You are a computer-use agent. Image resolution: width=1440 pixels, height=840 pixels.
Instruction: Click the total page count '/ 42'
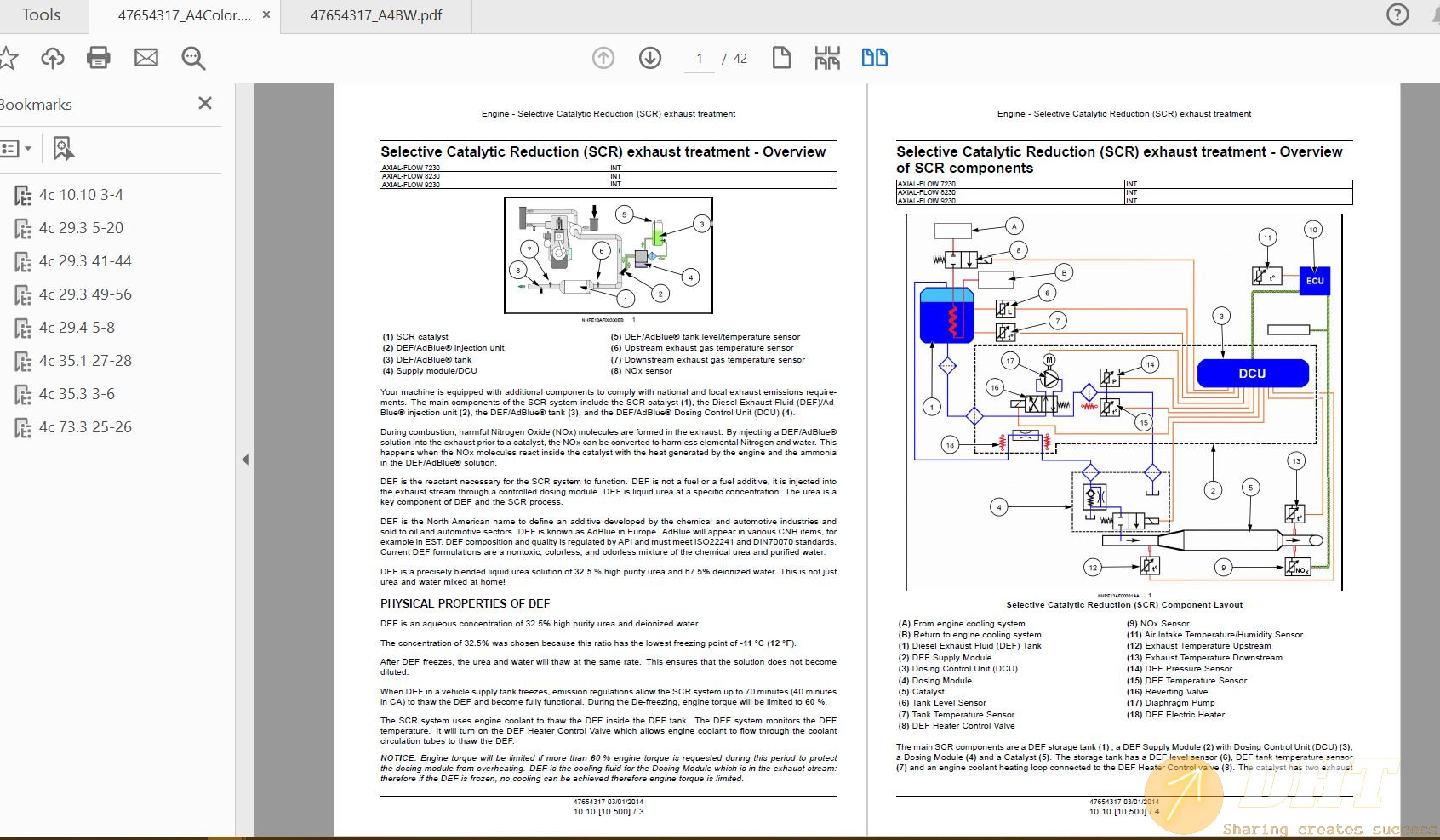pos(735,59)
